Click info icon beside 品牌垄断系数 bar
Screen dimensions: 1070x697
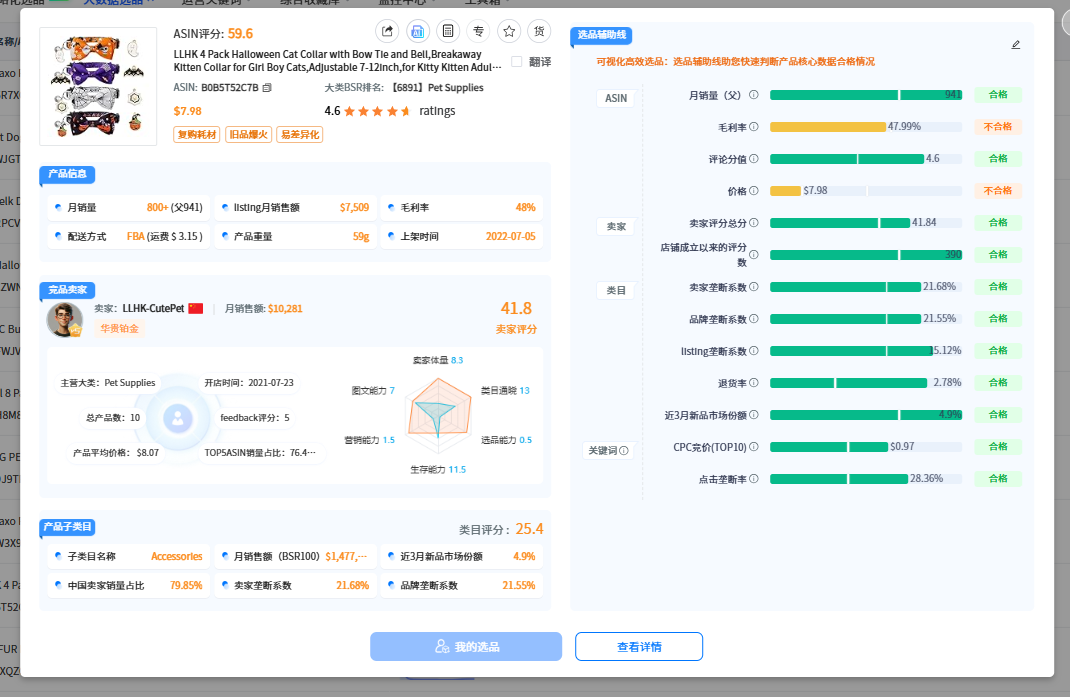tap(753, 319)
